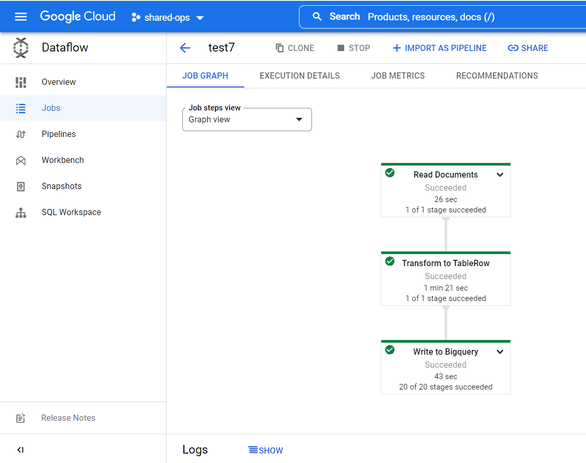The height and width of the screenshot is (463, 586).
Task: Open the RECOMMENDATIONS tab
Action: [x=497, y=75]
